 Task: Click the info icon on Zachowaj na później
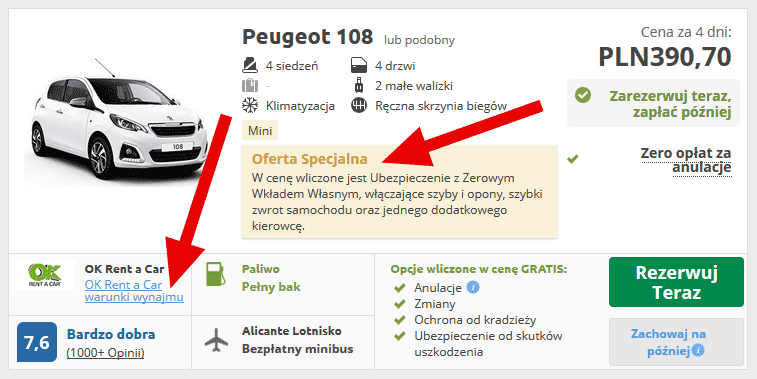[x=698, y=351]
